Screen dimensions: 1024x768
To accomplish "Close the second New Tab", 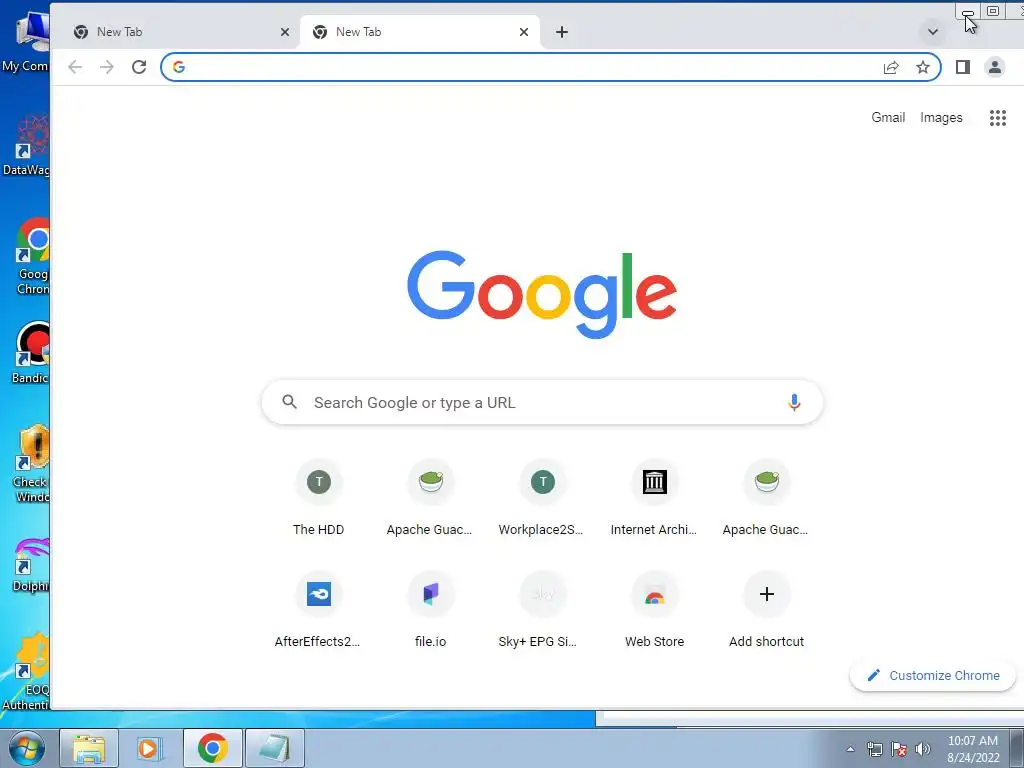I will (524, 32).
